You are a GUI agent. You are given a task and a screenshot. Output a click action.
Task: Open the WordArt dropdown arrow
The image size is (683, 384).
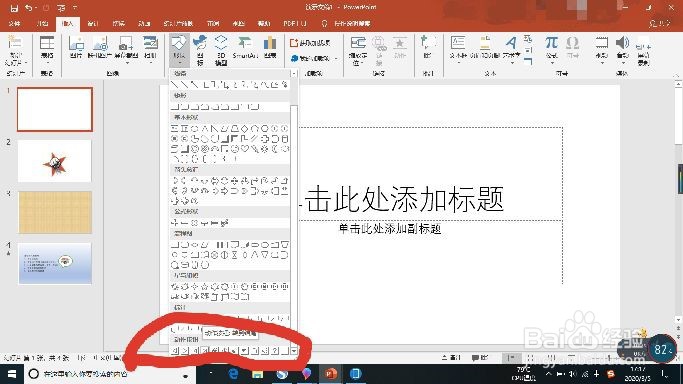[x=512, y=63]
